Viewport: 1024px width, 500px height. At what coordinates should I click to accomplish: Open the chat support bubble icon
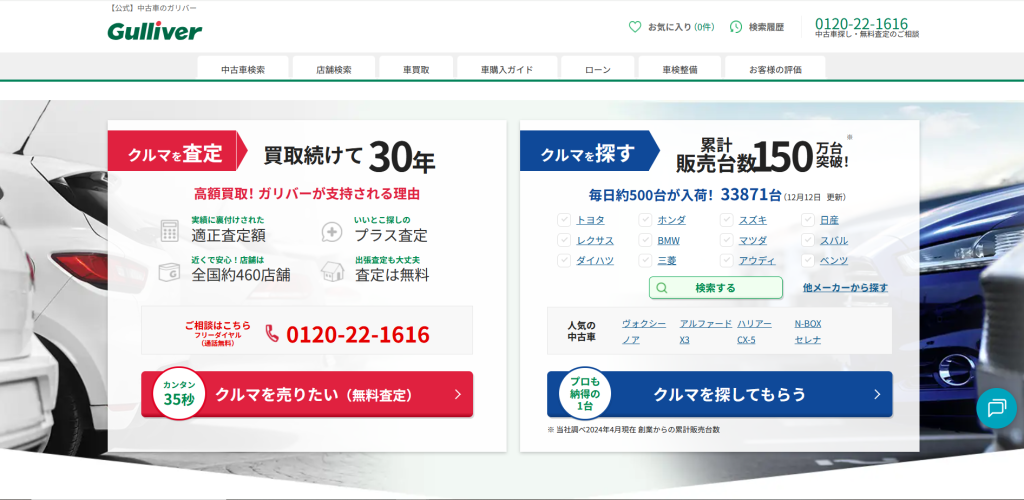tap(995, 407)
